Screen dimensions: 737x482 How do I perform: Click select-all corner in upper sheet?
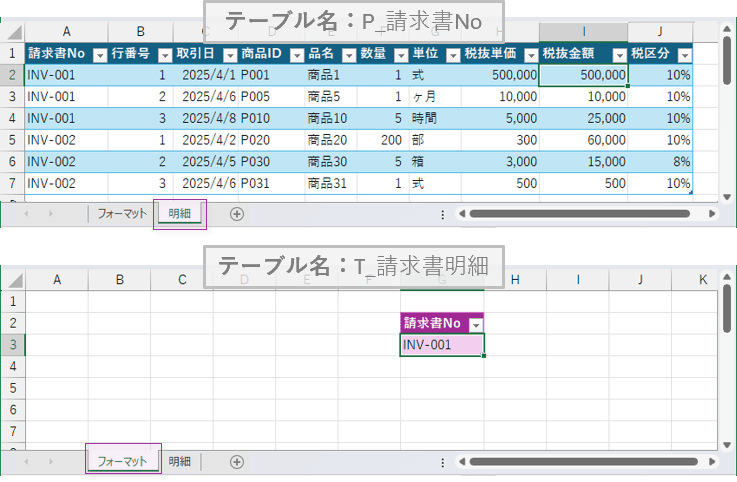pos(12,32)
